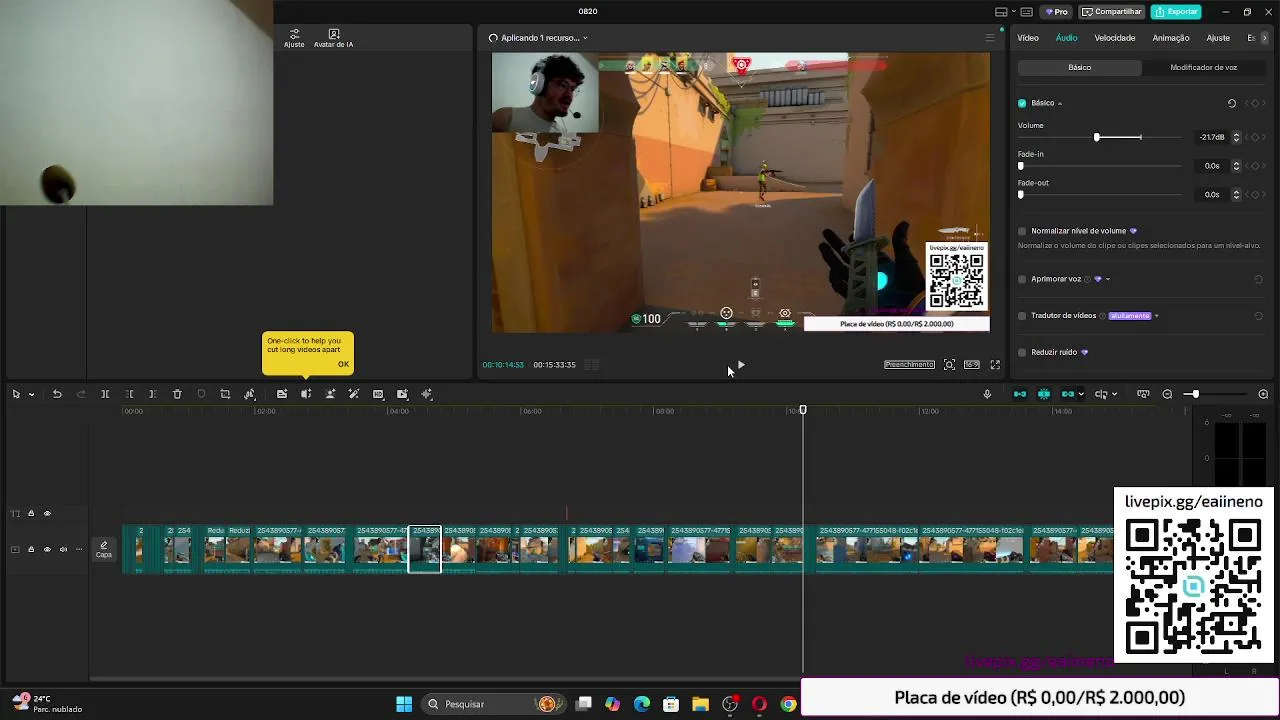Screen dimensions: 1280x720
Task: Open the preview panel's hamburger menu
Action: pyautogui.click(x=990, y=38)
